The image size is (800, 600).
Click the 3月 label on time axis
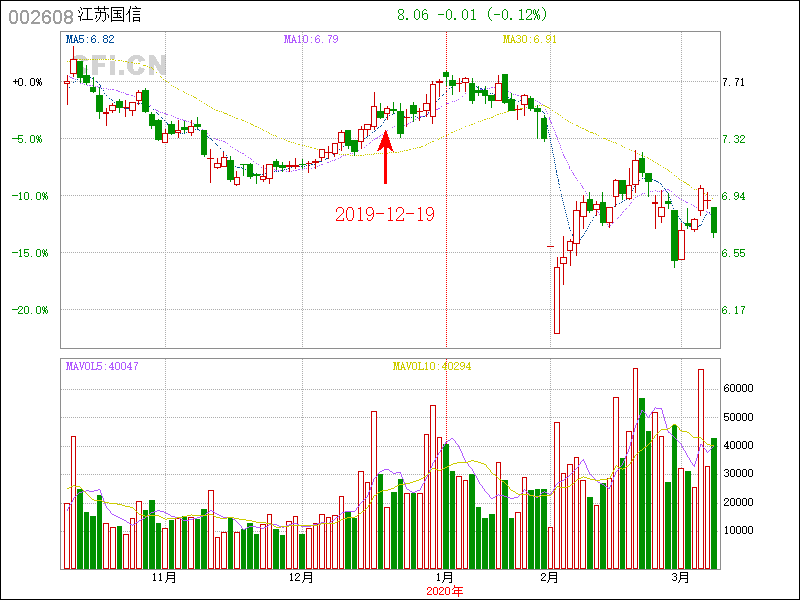(681, 577)
